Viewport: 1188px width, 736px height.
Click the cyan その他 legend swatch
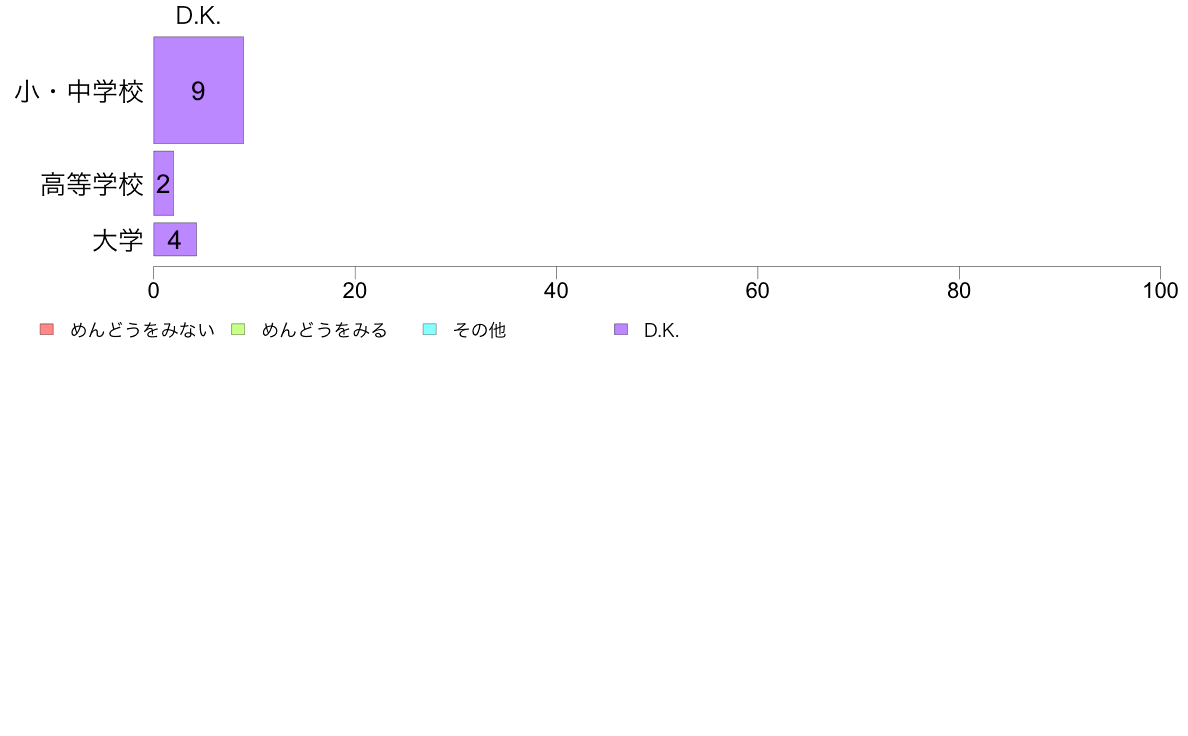[430, 329]
